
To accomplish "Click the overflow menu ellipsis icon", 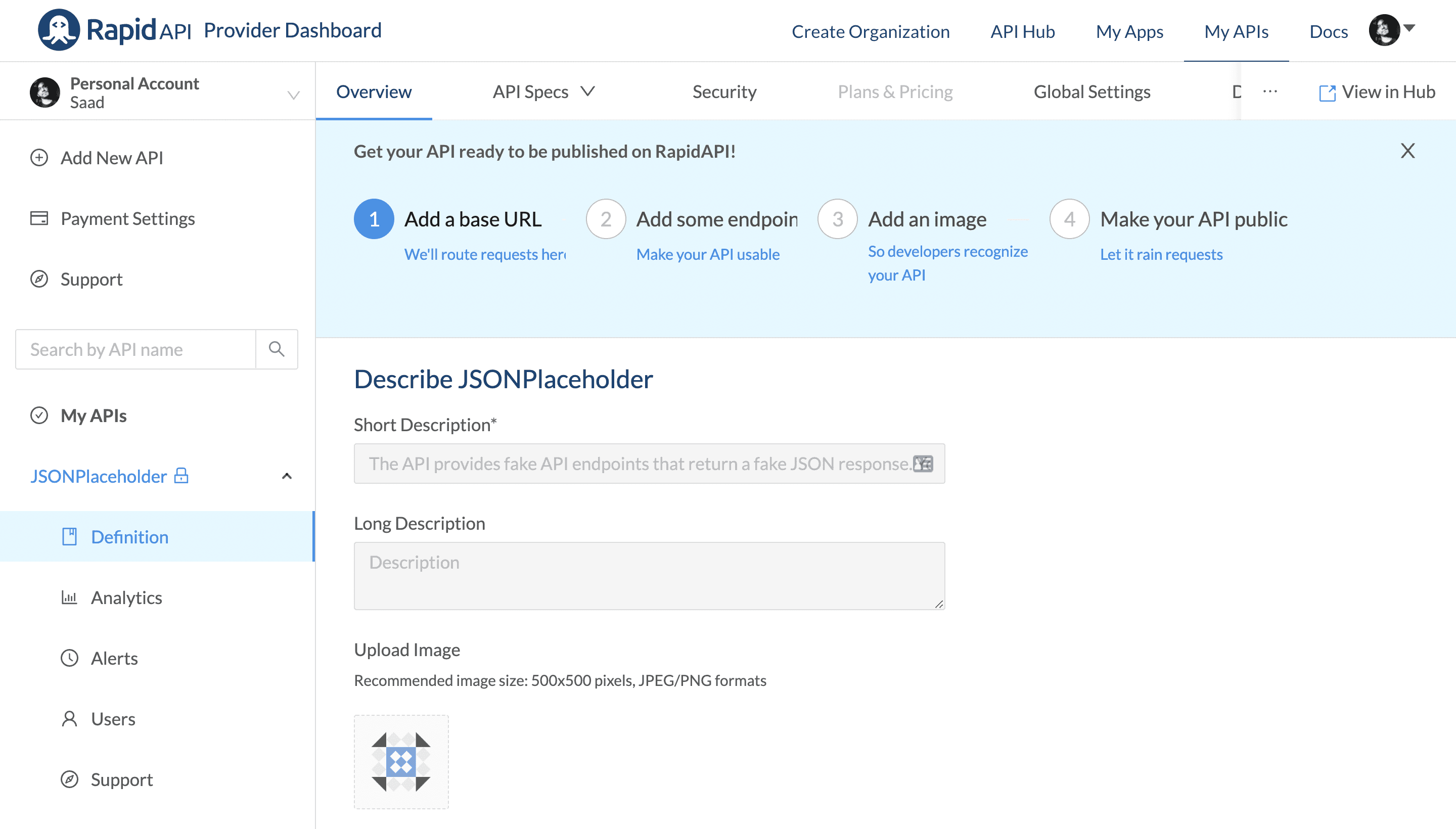I will point(1270,91).
